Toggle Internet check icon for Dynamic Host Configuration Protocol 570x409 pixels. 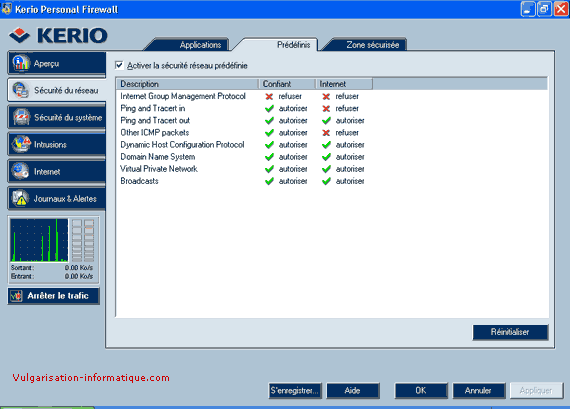tap(326, 145)
